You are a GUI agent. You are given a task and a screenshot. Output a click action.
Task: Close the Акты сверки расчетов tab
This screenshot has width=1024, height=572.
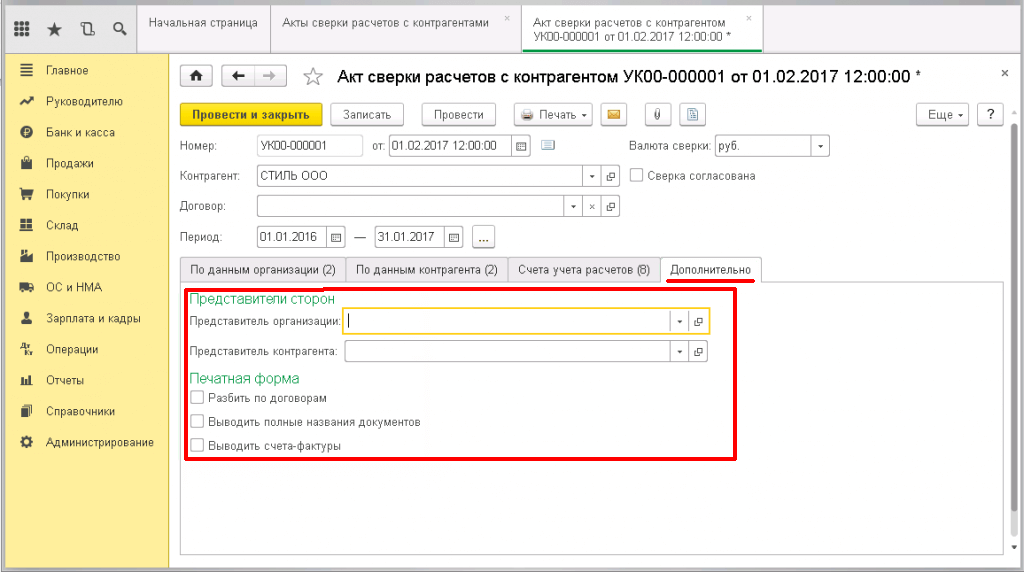click(507, 18)
